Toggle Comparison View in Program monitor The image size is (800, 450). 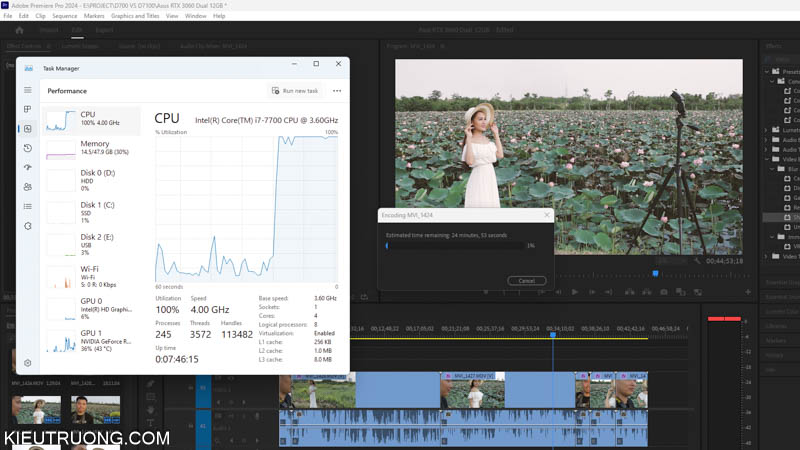(681, 292)
